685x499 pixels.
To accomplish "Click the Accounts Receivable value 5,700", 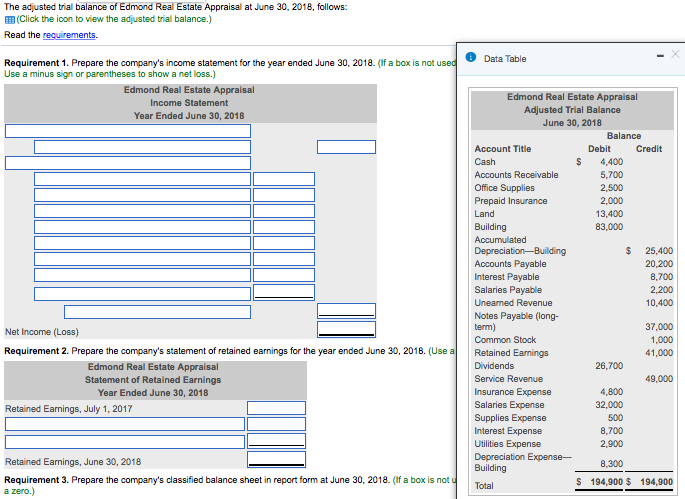I will 612,175.
